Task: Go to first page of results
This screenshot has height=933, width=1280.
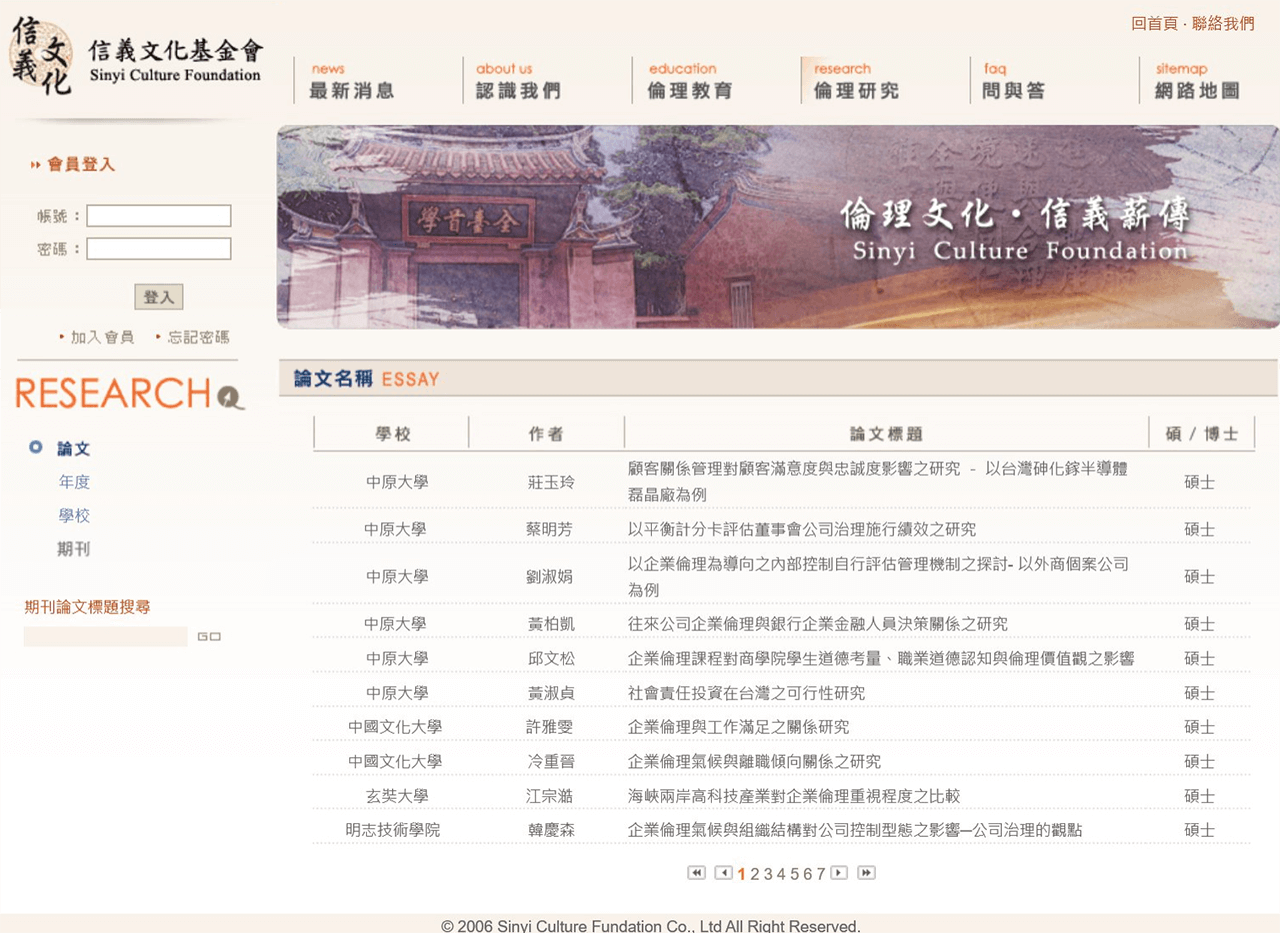Action: click(696, 873)
